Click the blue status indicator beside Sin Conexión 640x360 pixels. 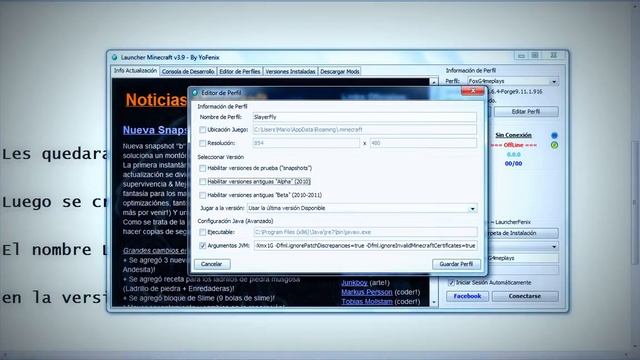click(x=554, y=135)
